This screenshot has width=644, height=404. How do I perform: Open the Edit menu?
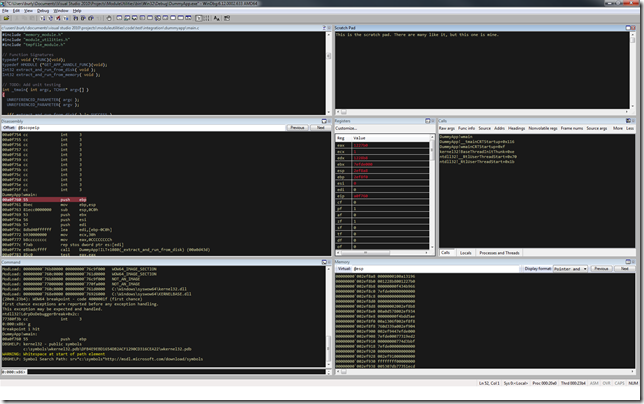click(16, 11)
